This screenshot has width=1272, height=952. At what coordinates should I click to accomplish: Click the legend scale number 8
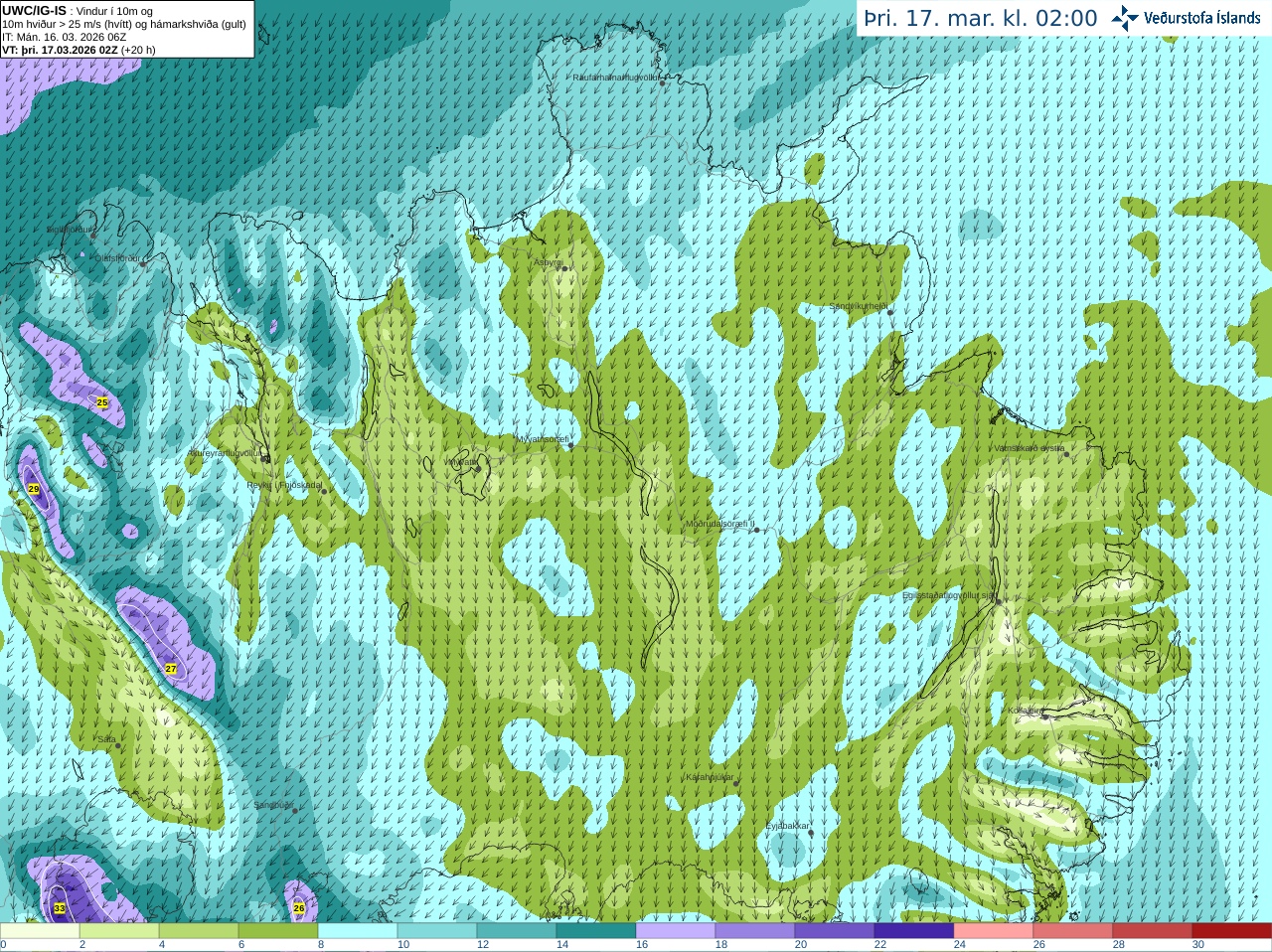click(x=321, y=945)
